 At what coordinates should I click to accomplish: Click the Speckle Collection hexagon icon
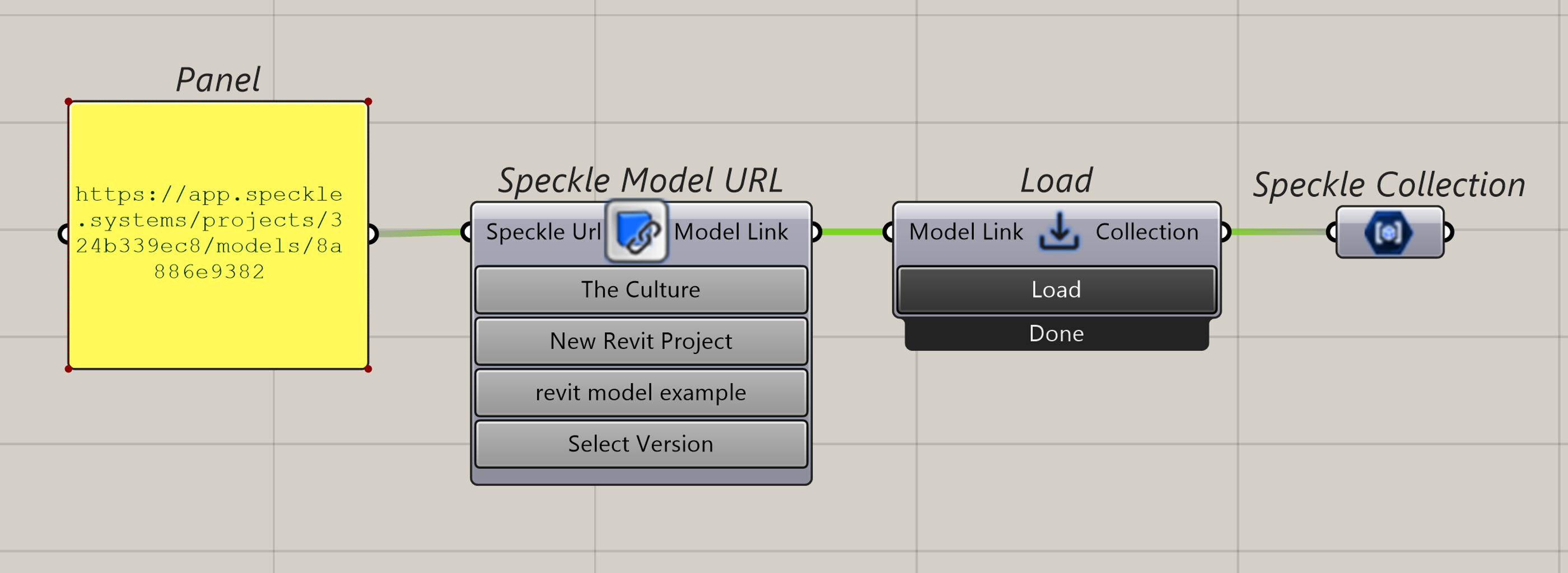pyautogui.click(x=1388, y=232)
